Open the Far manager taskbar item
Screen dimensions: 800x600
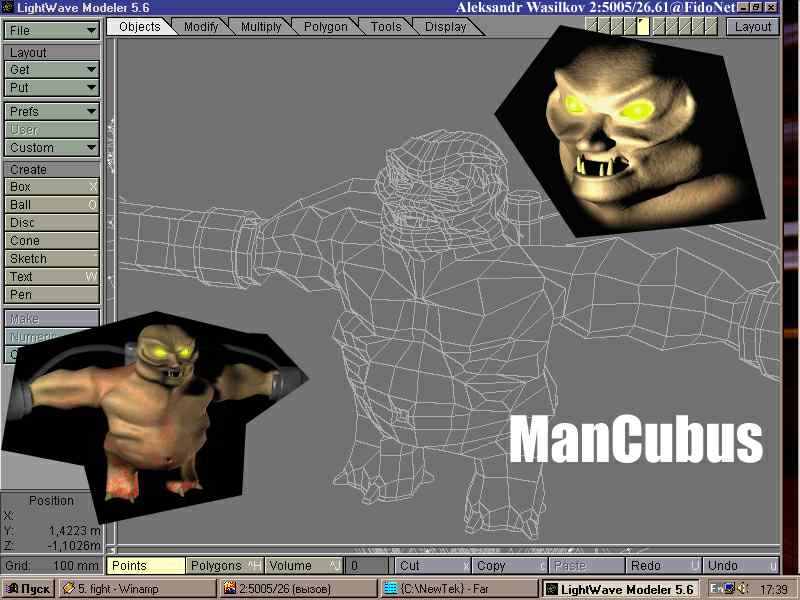(x=459, y=589)
